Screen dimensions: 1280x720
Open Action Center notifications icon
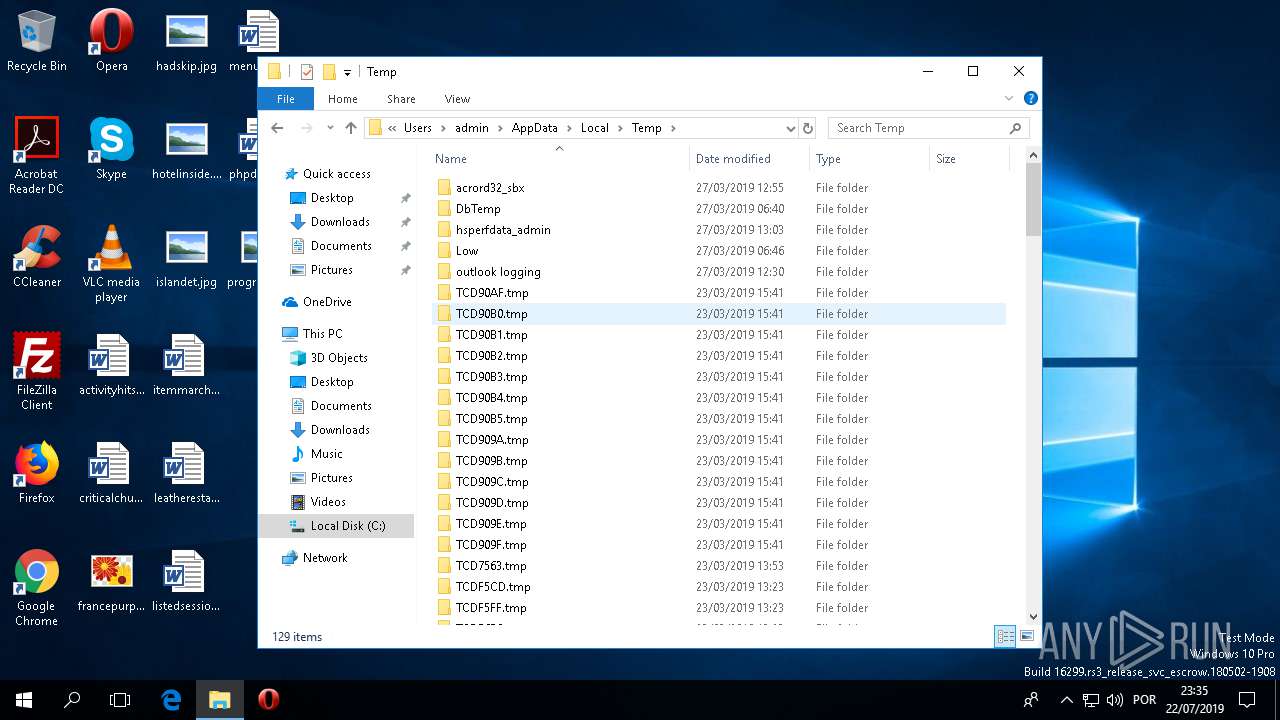tap(1247, 700)
